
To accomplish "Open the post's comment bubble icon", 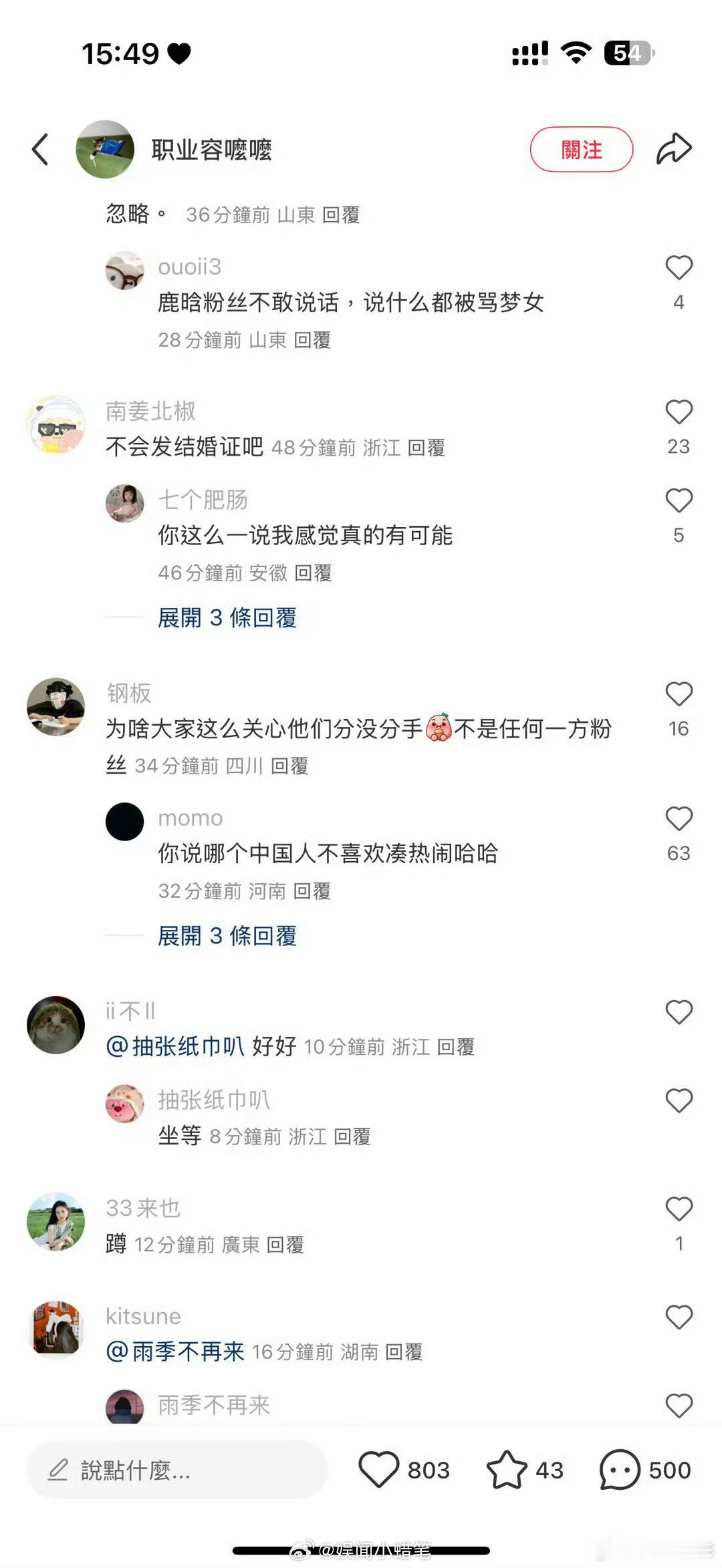I will 620,1469.
